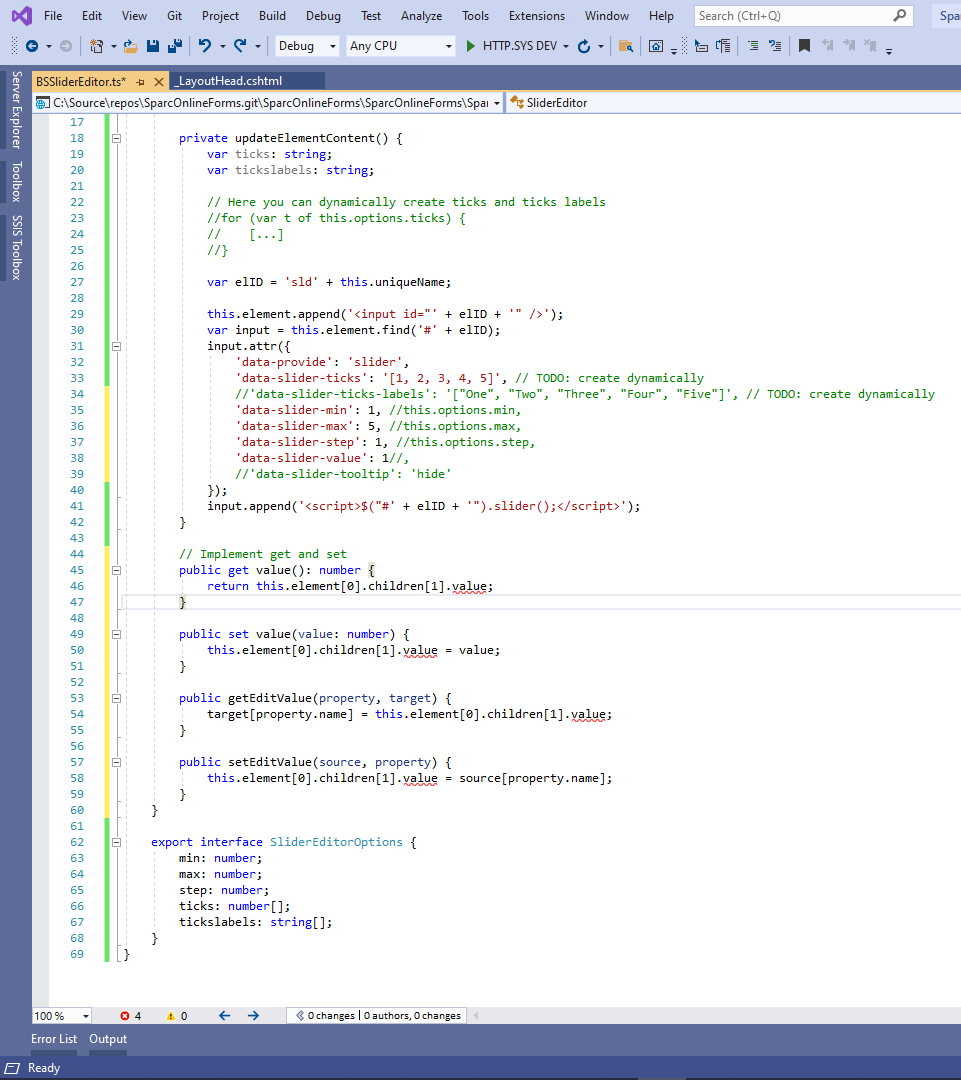Collapse the get value accessor at line 45
The height and width of the screenshot is (1080, 961).
tap(116, 570)
